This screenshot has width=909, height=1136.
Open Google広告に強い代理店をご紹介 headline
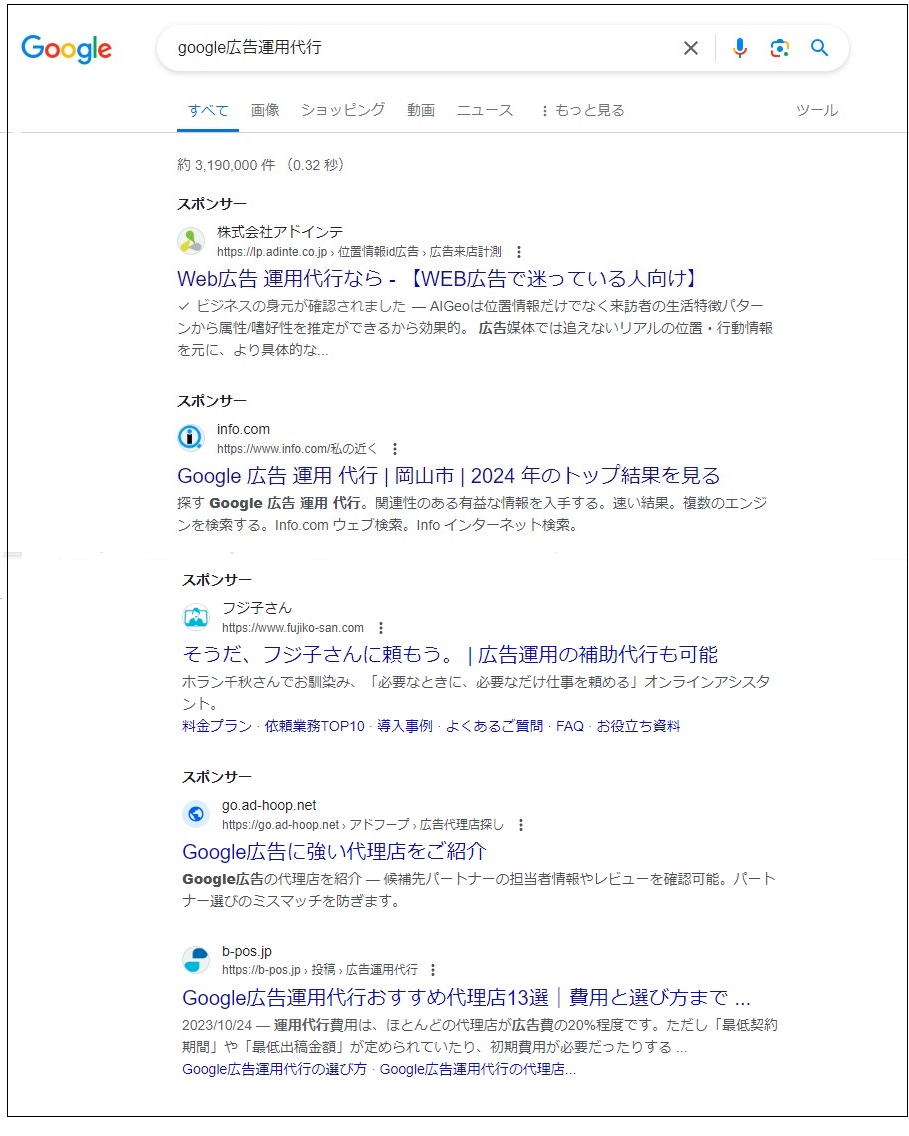coord(335,851)
